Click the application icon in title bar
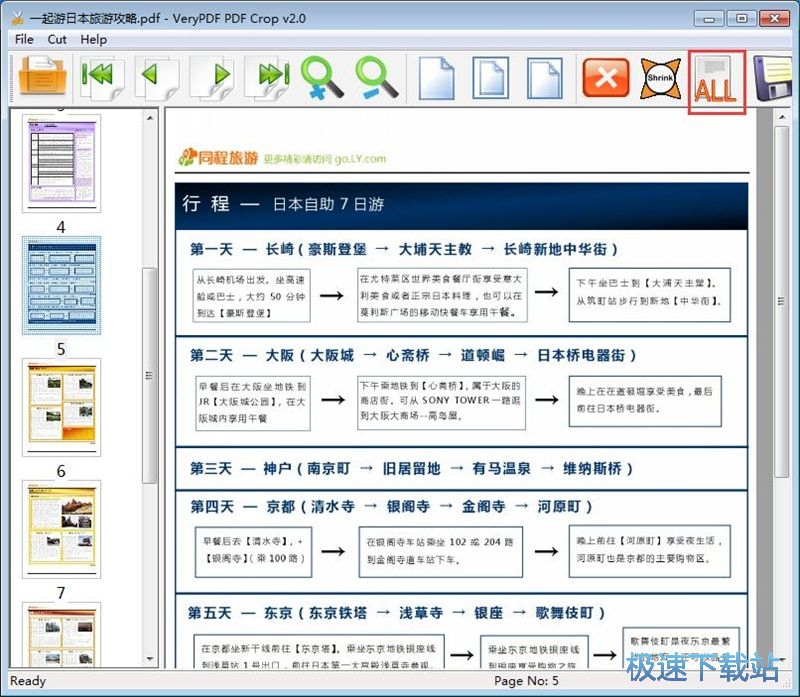The width and height of the screenshot is (800, 697). pyautogui.click(x=18, y=18)
